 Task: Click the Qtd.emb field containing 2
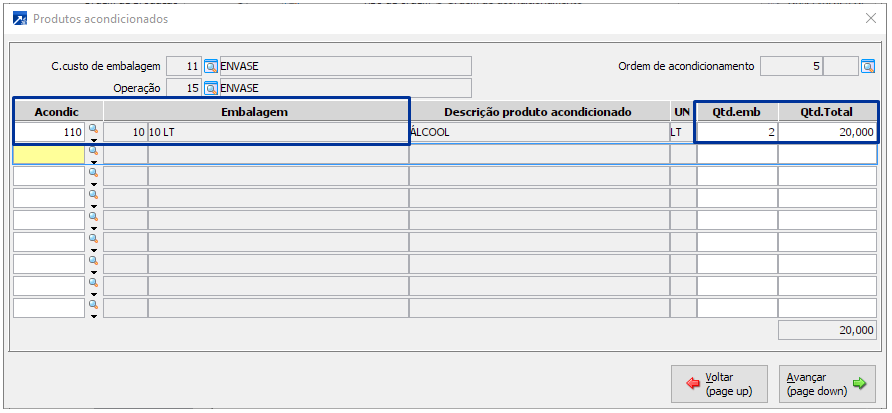click(737, 132)
